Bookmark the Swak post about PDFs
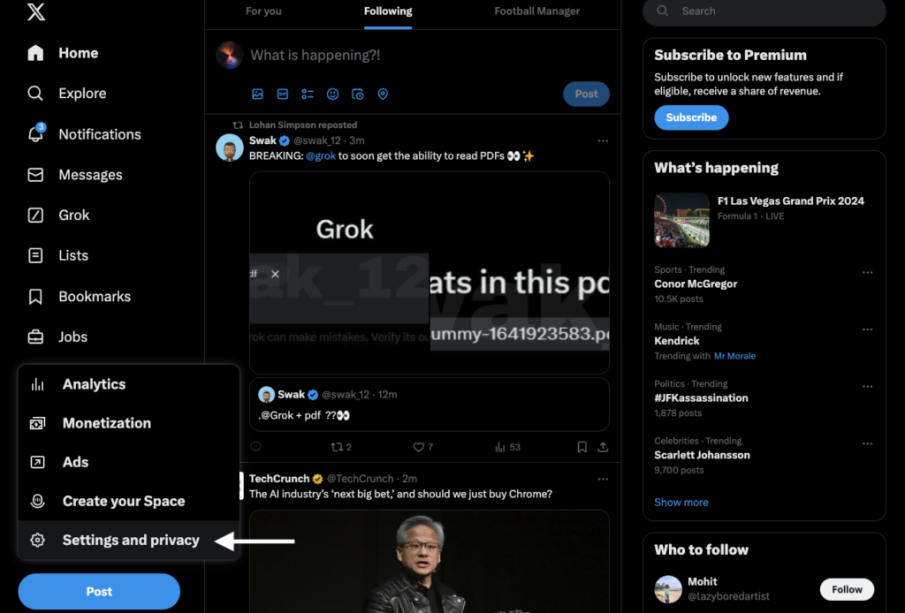Screen dimensions: 905x613 [582, 447]
